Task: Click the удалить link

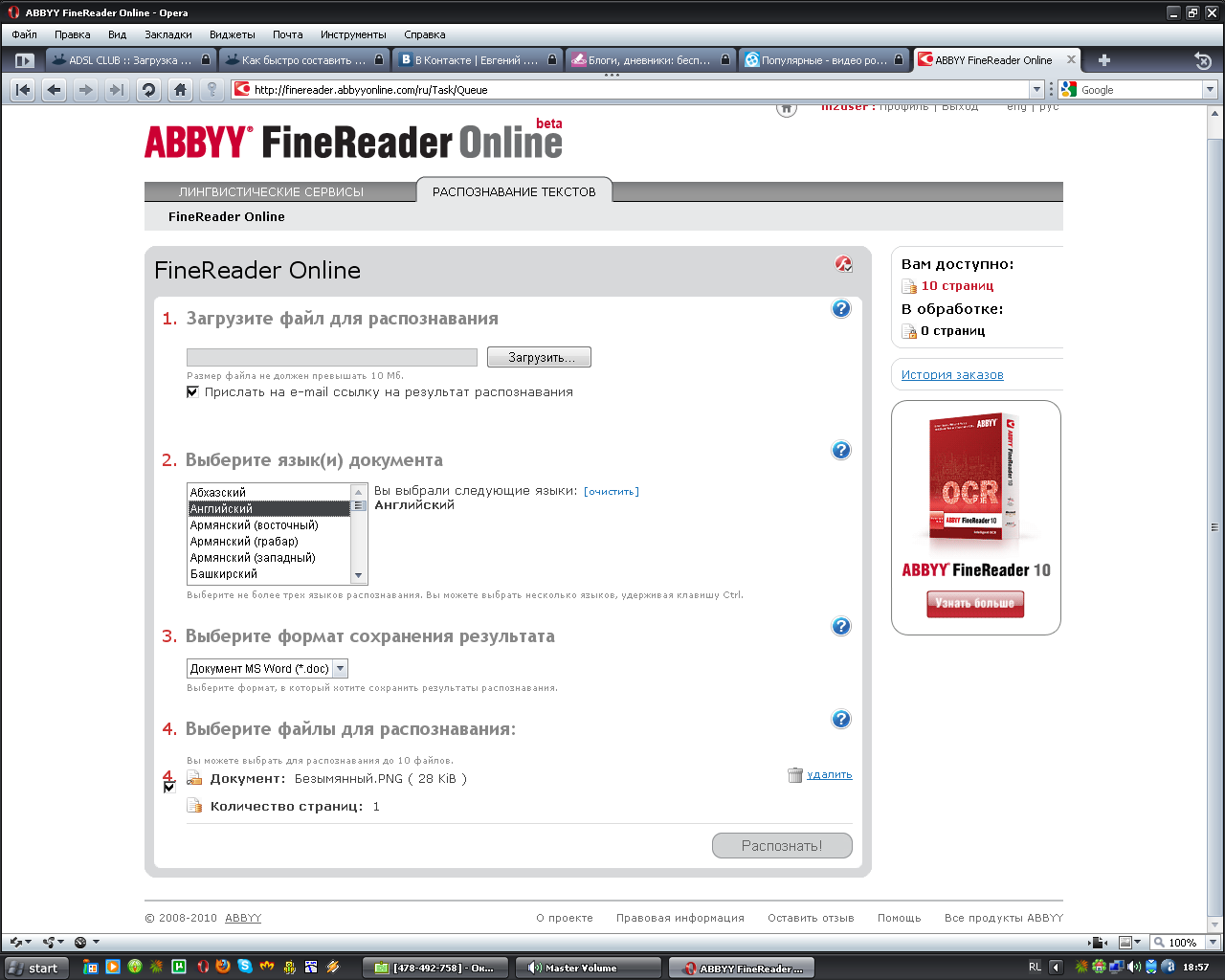Action: [830, 775]
